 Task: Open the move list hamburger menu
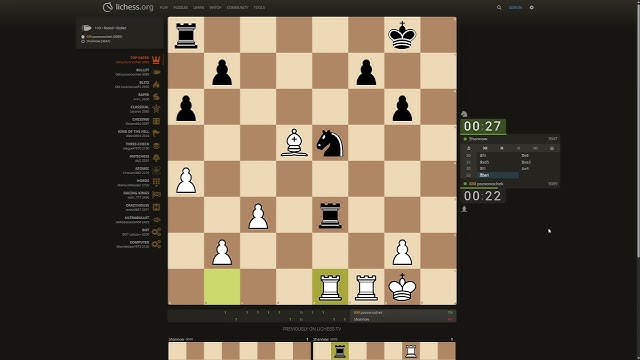[552, 148]
